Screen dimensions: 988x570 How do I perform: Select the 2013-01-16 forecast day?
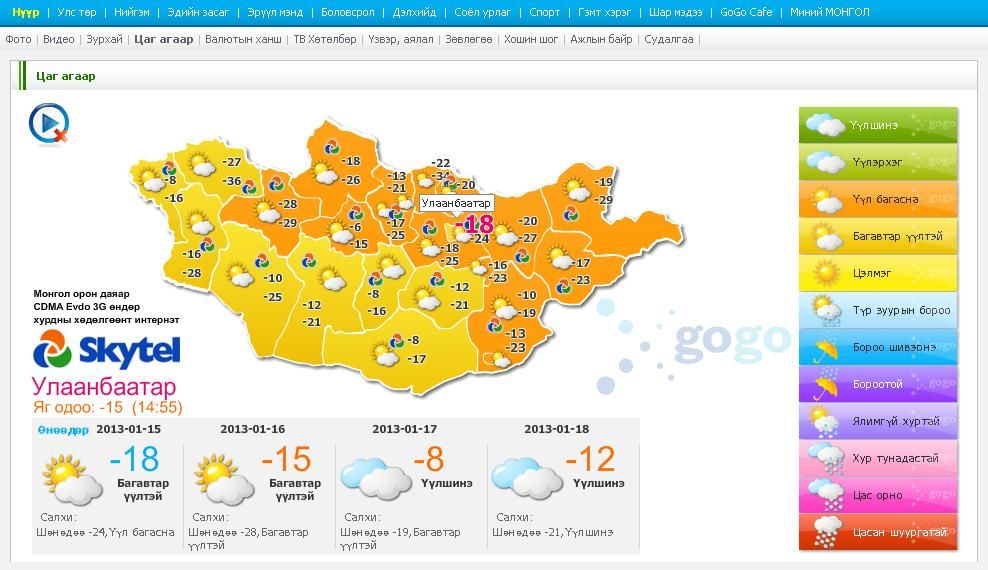[252, 429]
